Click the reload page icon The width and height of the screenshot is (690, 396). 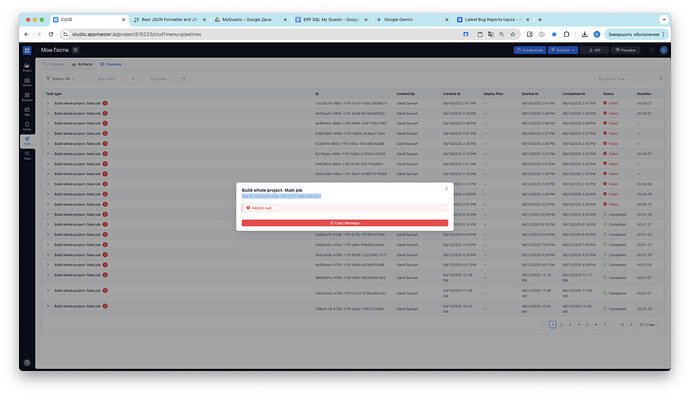pyautogui.click(x=51, y=34)
